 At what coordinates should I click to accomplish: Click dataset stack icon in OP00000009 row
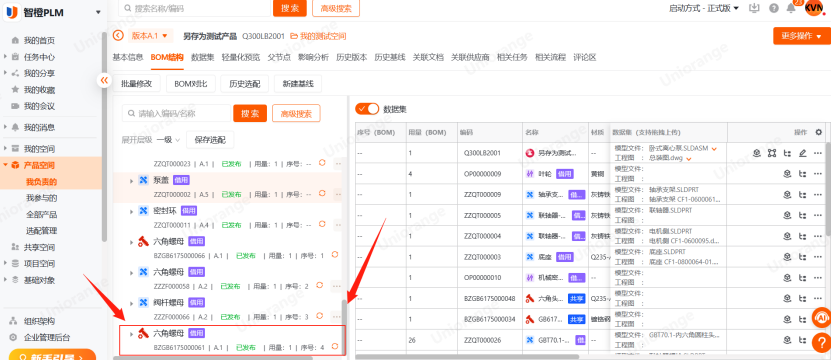tap(788, 174)
